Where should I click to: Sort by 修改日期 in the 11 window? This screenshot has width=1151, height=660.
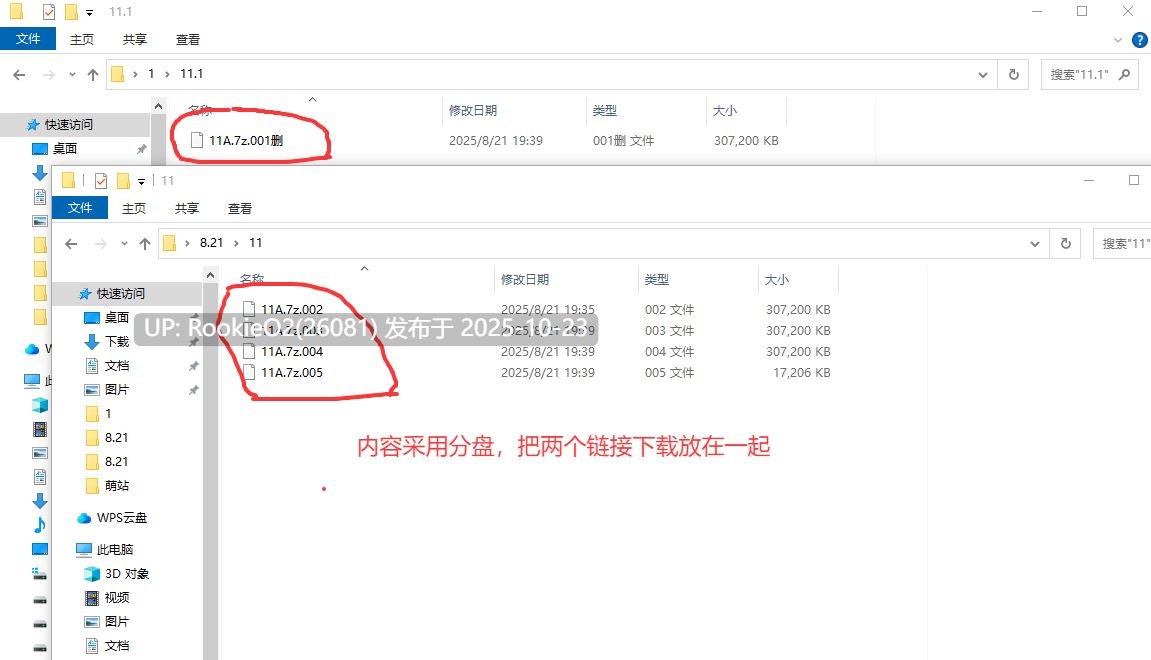tap(525, 279)
